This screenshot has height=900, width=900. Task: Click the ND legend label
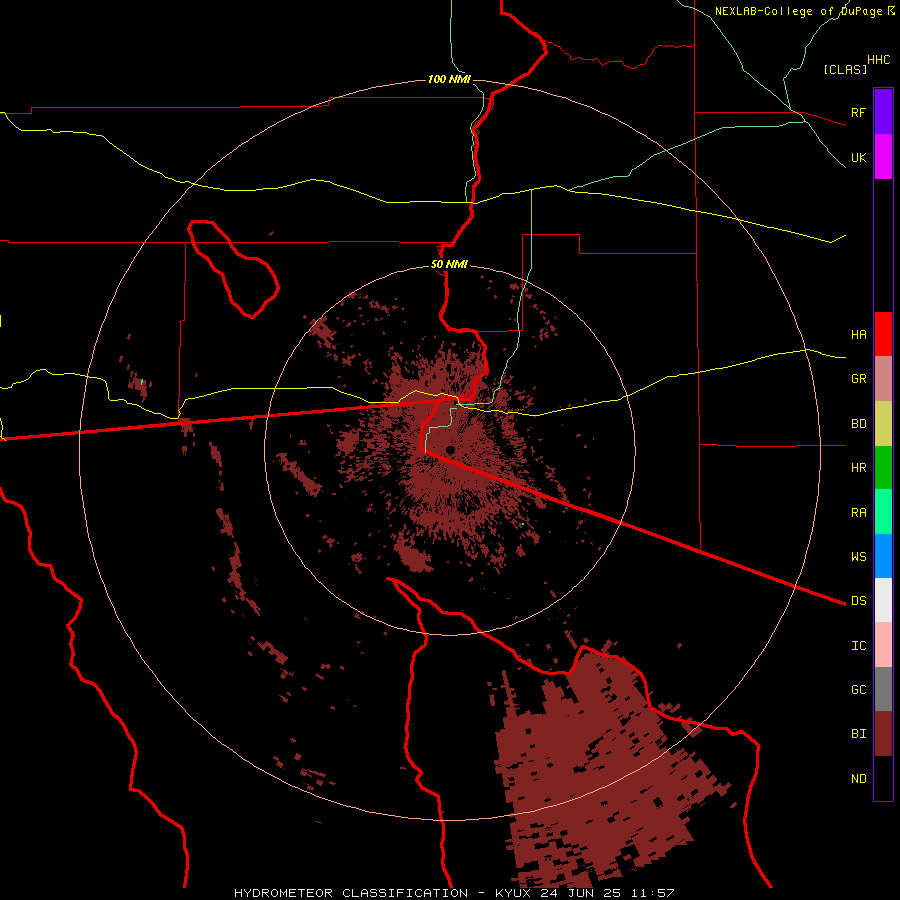tap(858, 778)
